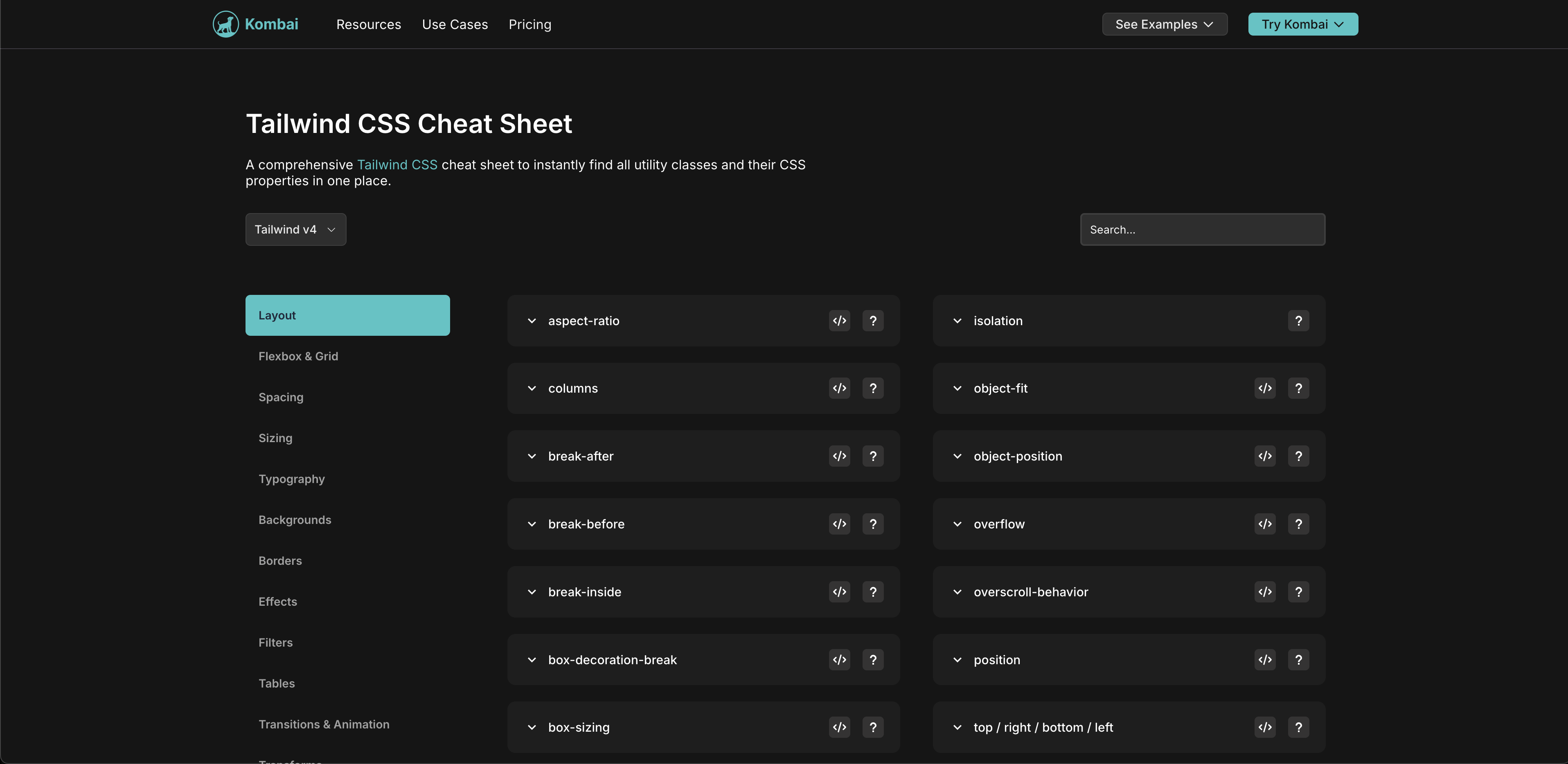Open code icon for overflow
Viewport: 1568px width, 764px height.
[x=1265, y=524]
